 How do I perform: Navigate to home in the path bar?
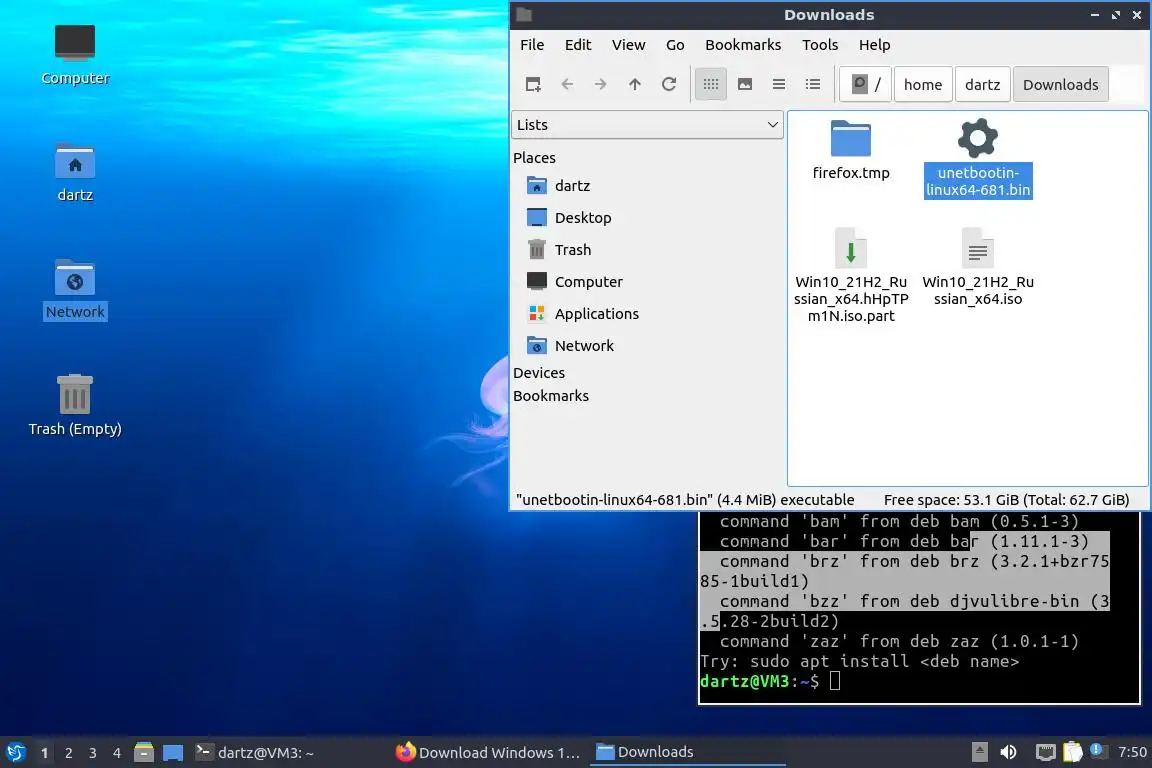click(923, 85)
